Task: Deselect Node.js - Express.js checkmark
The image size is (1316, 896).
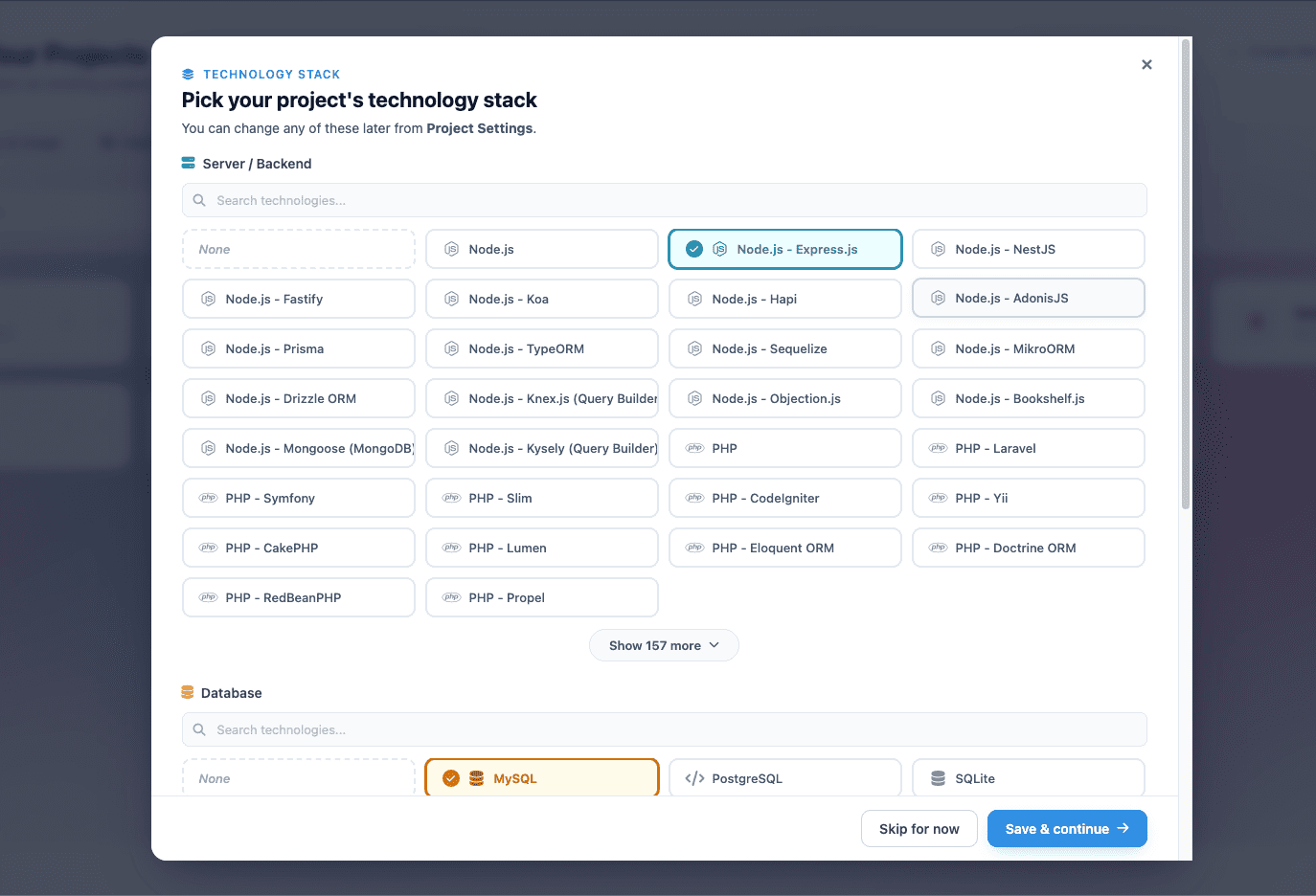Action: [x=694, y=249]
